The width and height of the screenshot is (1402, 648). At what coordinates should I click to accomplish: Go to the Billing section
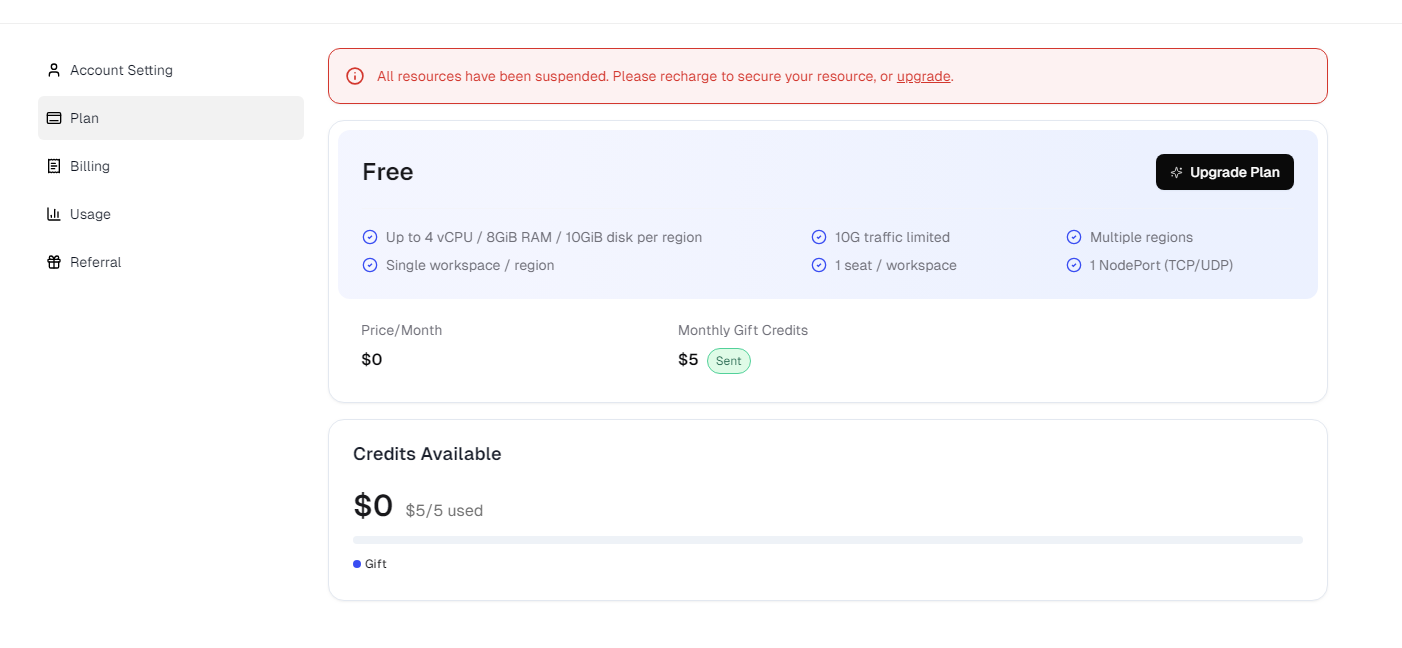click(171, 166)
